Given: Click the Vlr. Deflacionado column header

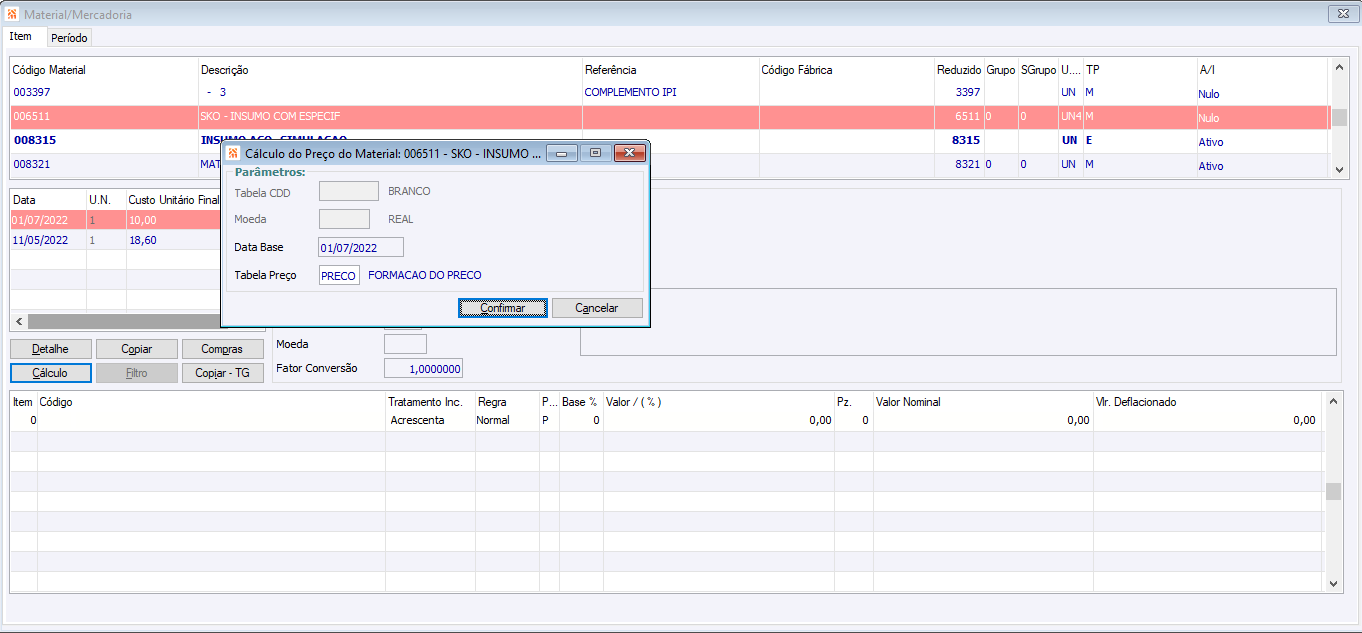Looking at the screenshot, I should tap(1136, 402).
